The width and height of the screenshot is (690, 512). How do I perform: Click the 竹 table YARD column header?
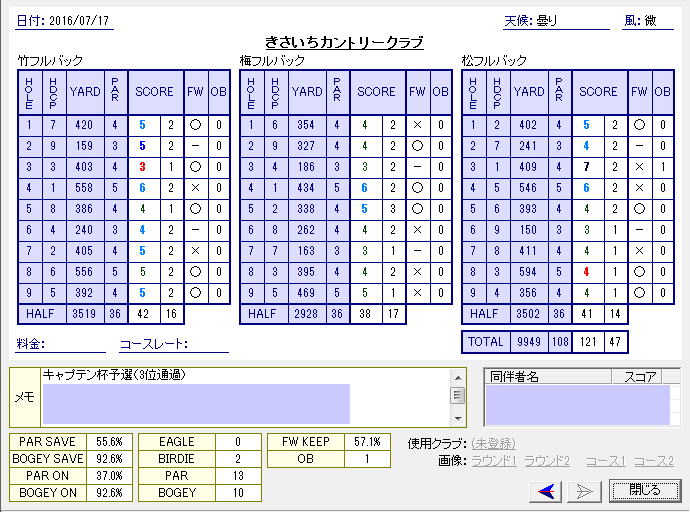pyautogui.click(x=85, y=92)
